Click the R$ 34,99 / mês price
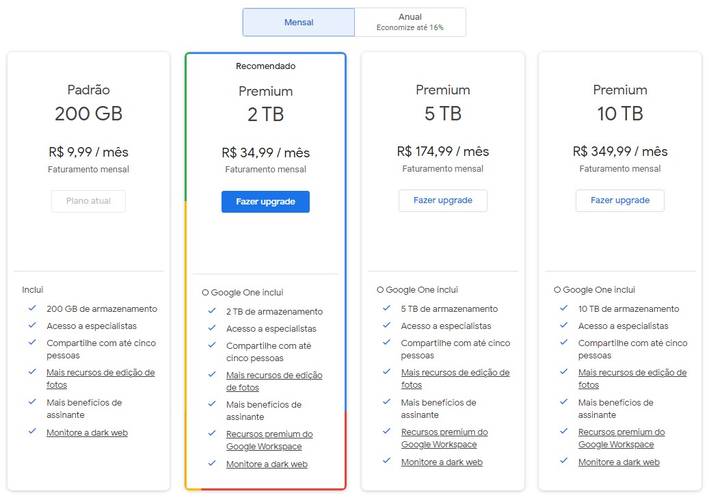The image size is (709, 500). 265,153
